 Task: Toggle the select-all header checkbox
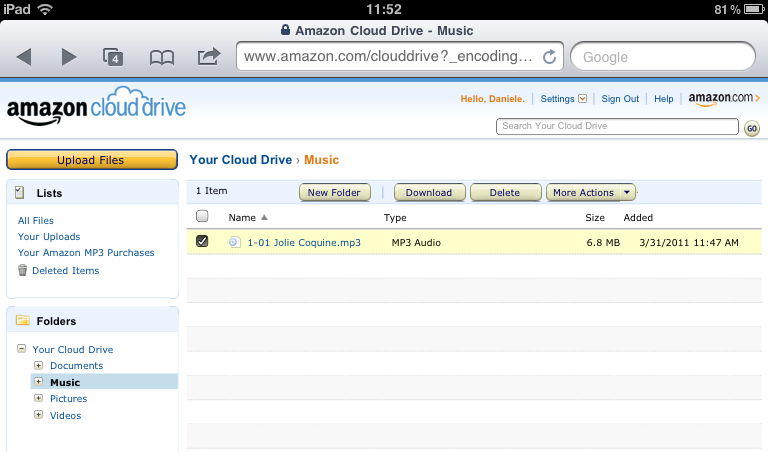pyautogui.click(x=203, y=216)
